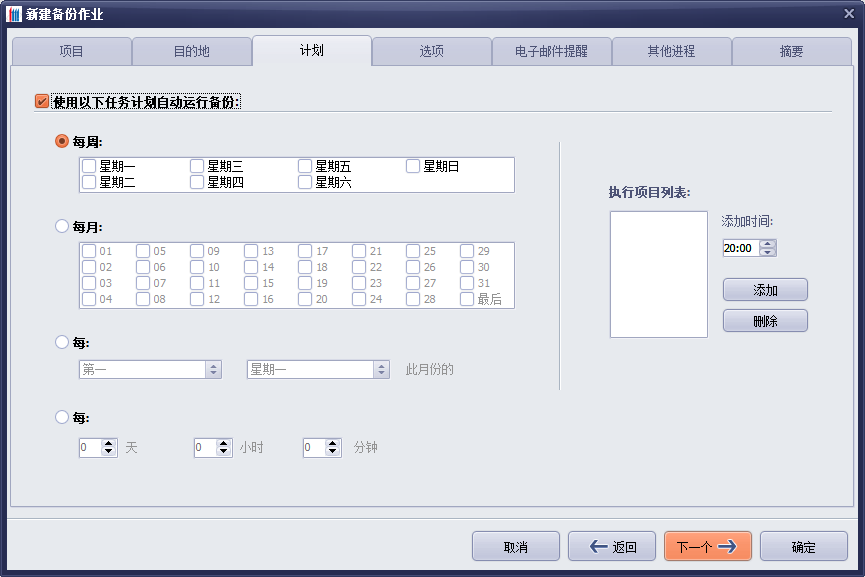Select the 每月 radio button
This screenshot has width=865, height=577.
62,226
